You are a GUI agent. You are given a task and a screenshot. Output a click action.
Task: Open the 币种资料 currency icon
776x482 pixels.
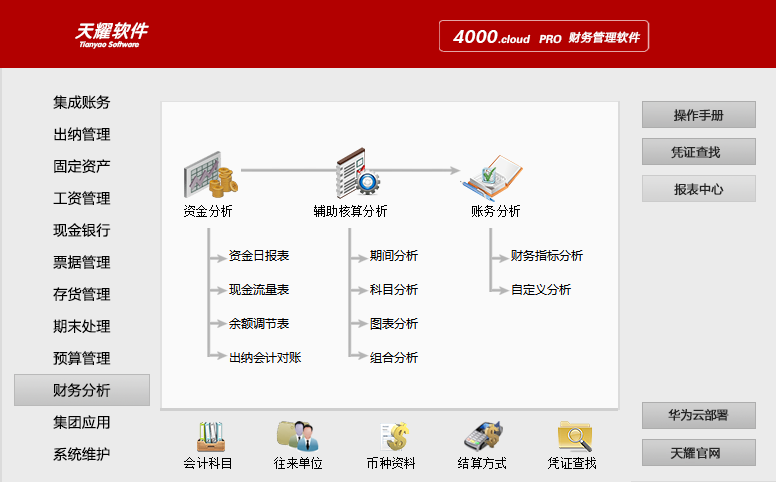point(391,437)
